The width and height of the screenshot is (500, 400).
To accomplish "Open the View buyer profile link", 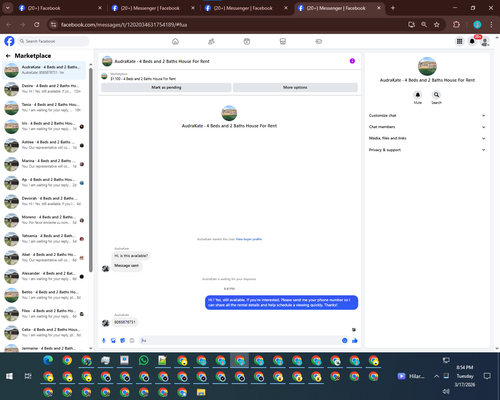I will point(249,239).
